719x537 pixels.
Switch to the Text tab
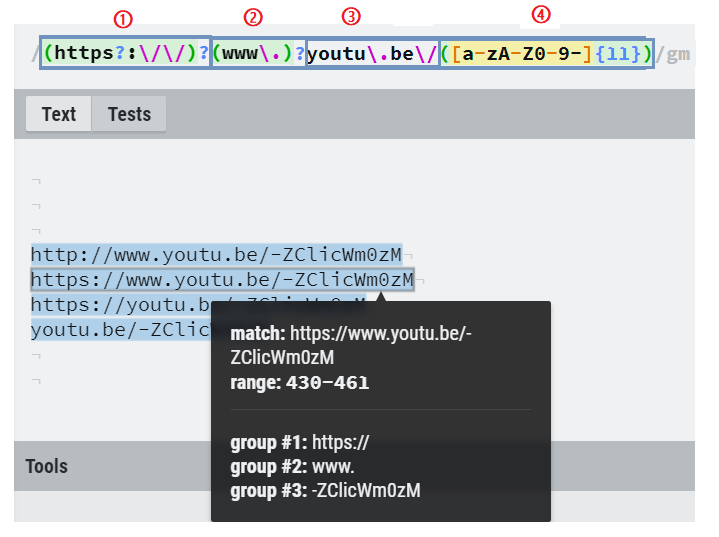pyautogui.click(x=59, y=114)
